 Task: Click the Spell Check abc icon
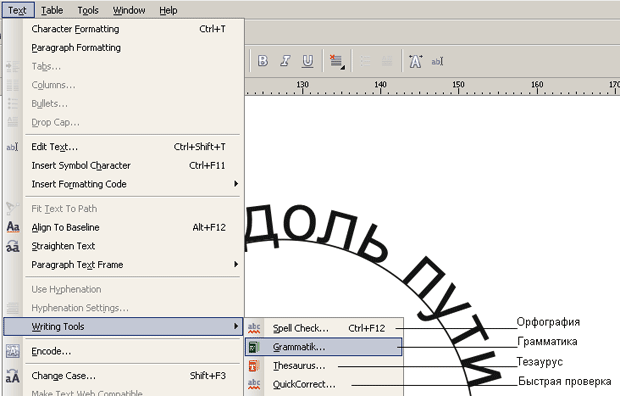coord(254,328)
